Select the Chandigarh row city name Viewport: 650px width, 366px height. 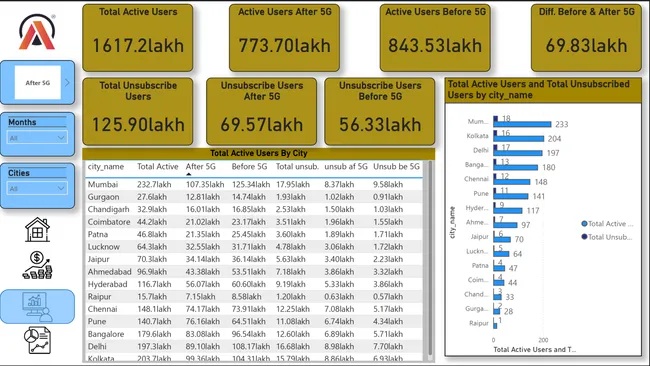[x=108, y=209]
